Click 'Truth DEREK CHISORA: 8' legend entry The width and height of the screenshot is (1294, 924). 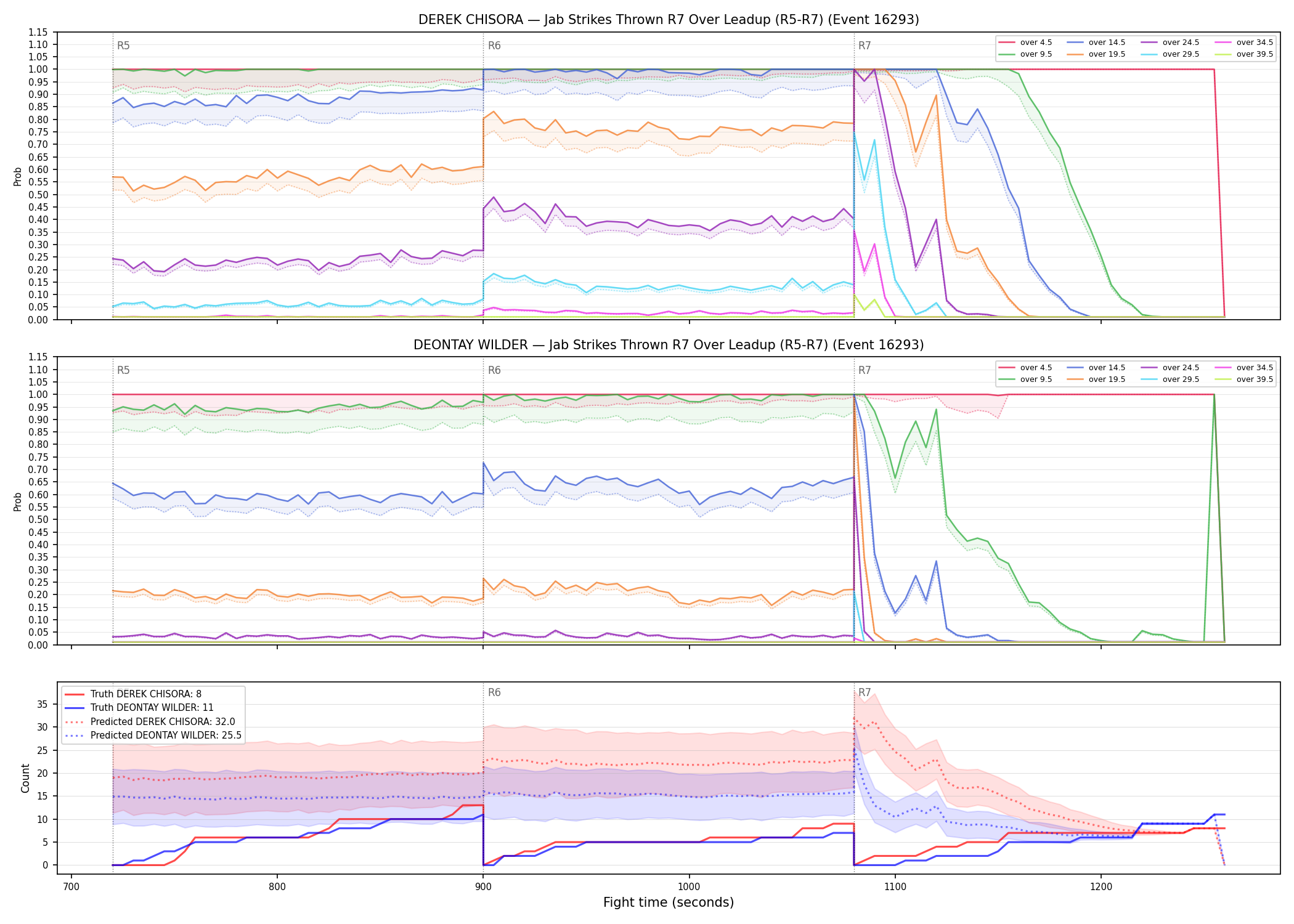[x=134, y=694]
